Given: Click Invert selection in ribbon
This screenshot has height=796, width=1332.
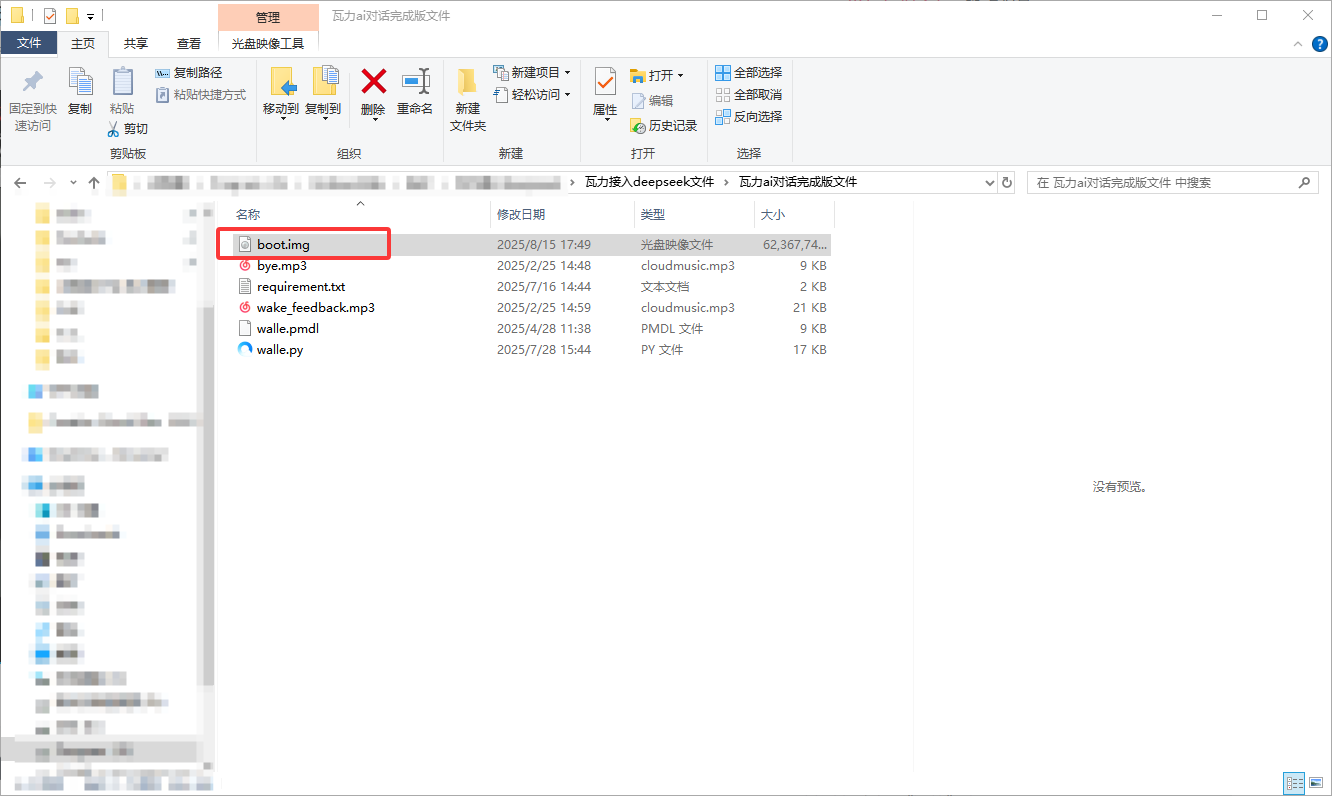Looking at the screenshot, I should (x=749, y=117).
